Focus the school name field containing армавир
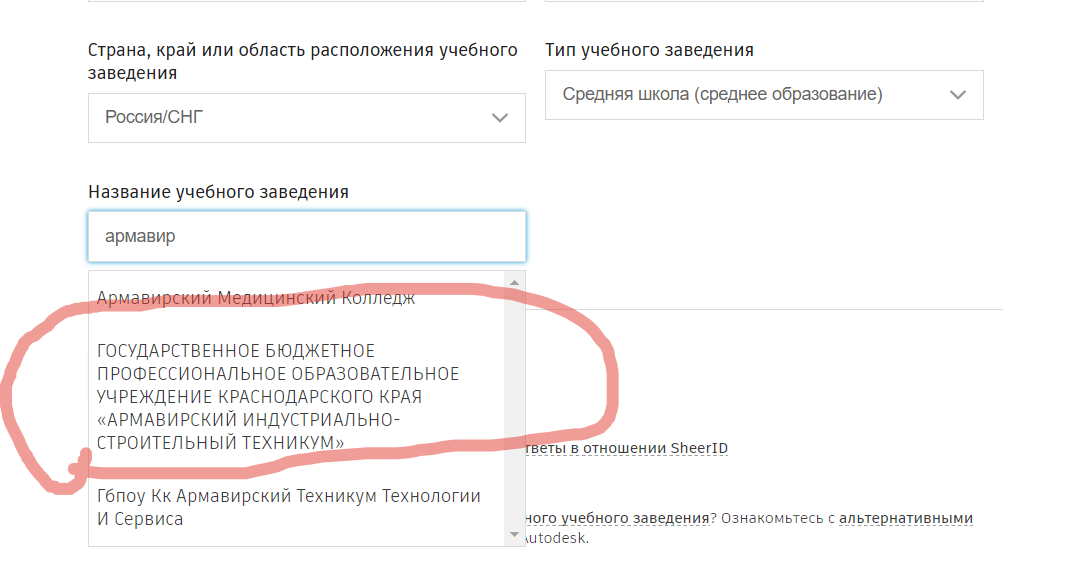This screenshot has width=1089, height=563. (306, 237)
